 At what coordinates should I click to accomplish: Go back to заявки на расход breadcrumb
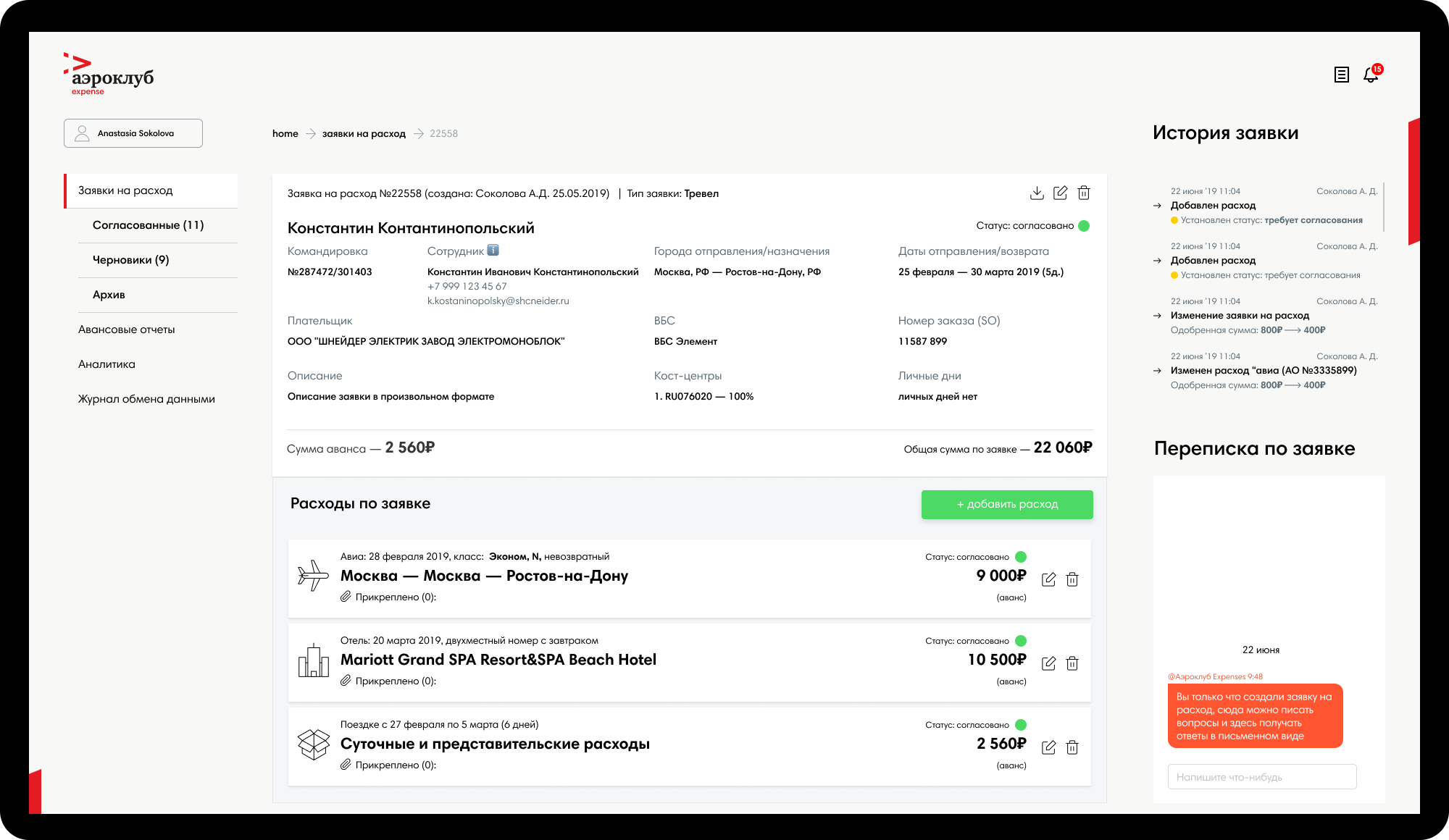click(364, 134)
